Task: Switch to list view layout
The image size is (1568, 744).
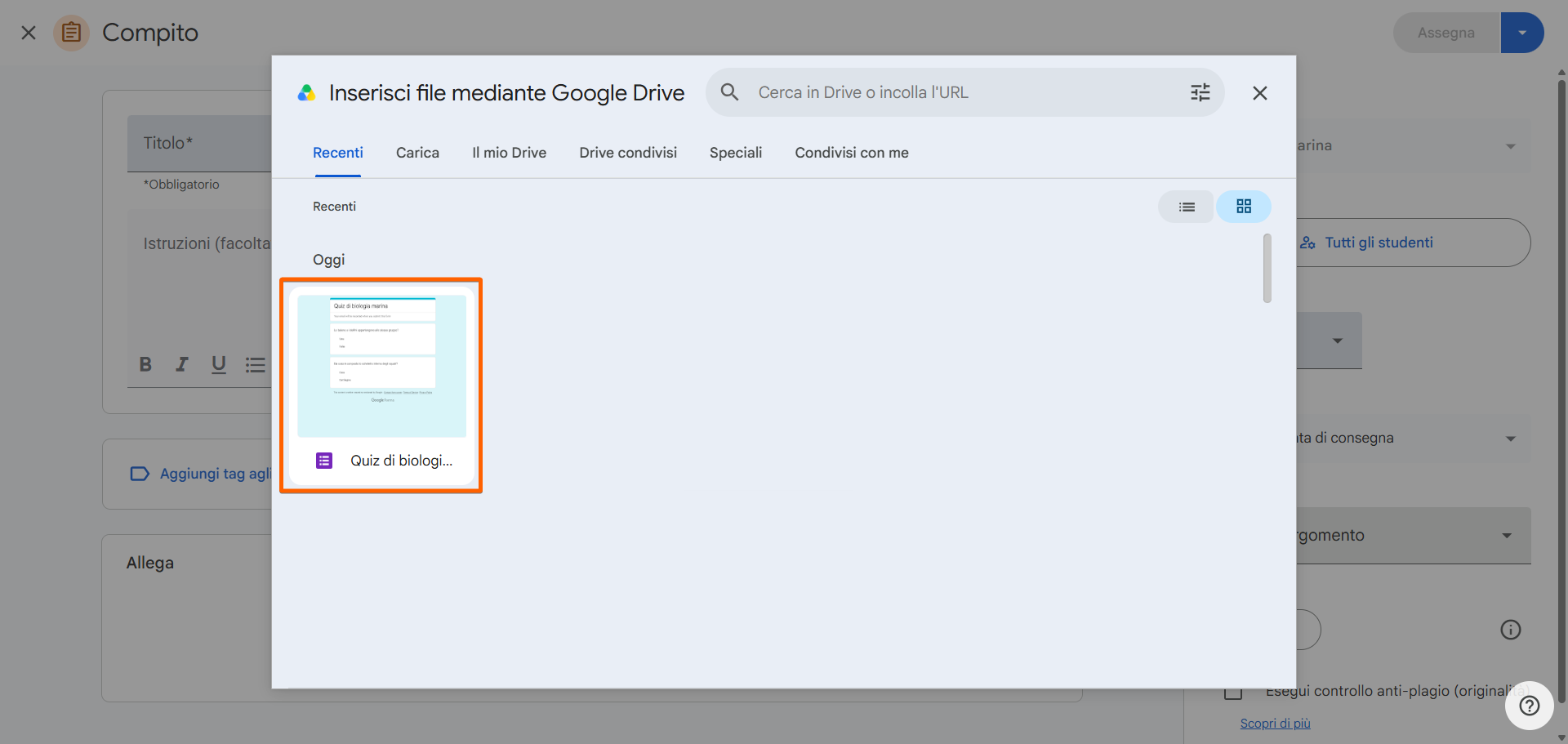Action: pos(1187,207)
